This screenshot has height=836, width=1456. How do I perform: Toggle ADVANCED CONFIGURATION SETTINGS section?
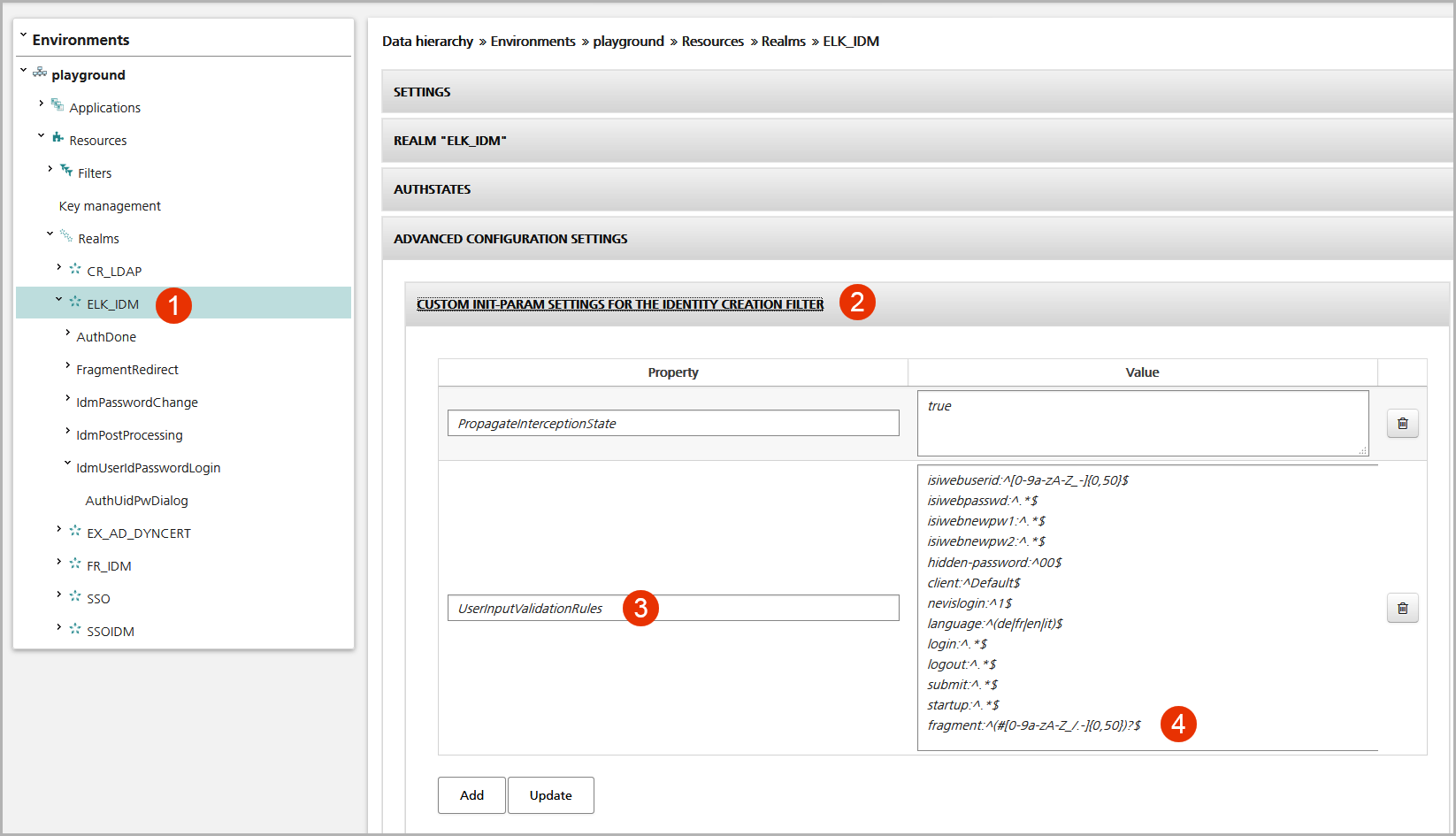pyautogui.click(x=916, y=239)
